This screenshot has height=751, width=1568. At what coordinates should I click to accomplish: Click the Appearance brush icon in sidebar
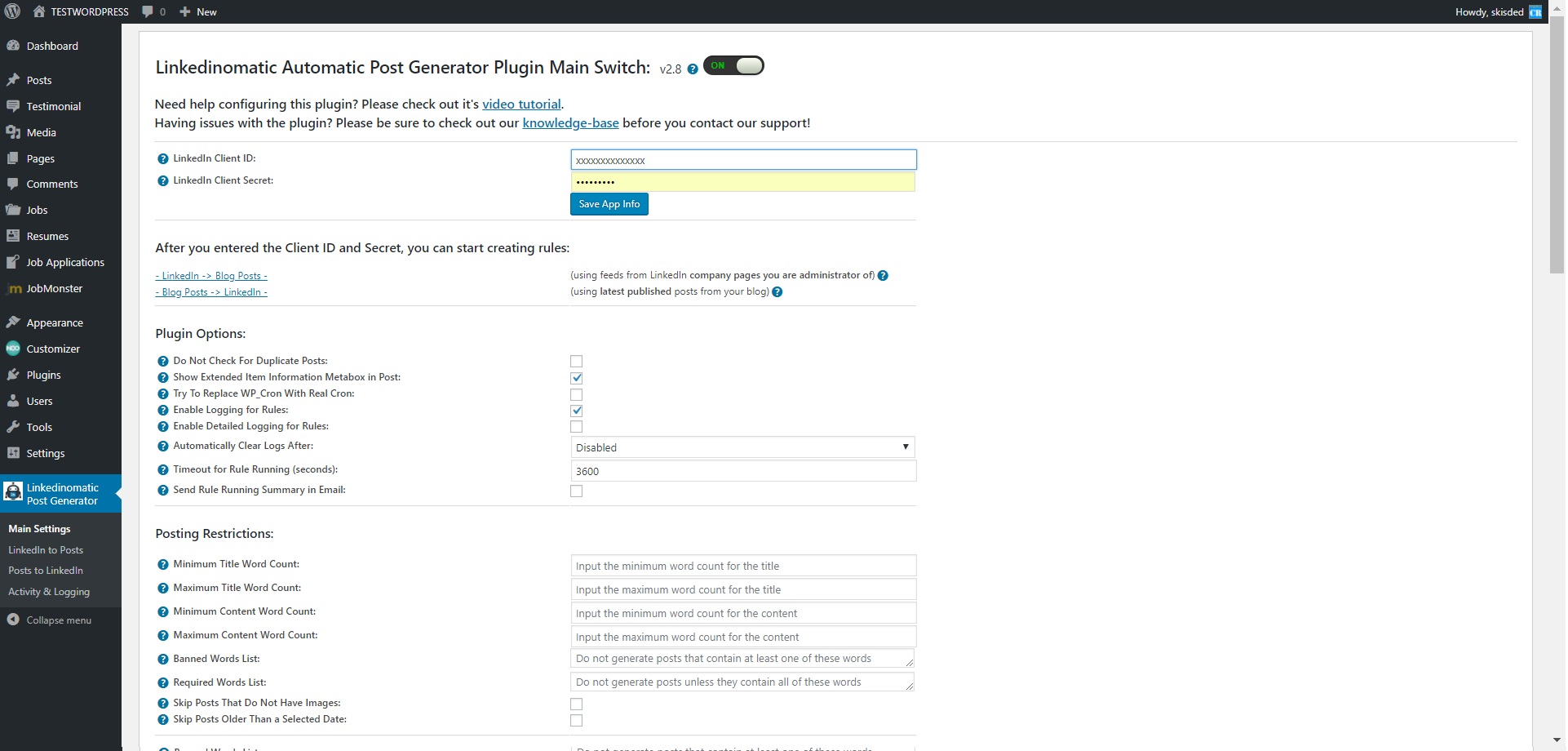[x=13, y=322]
